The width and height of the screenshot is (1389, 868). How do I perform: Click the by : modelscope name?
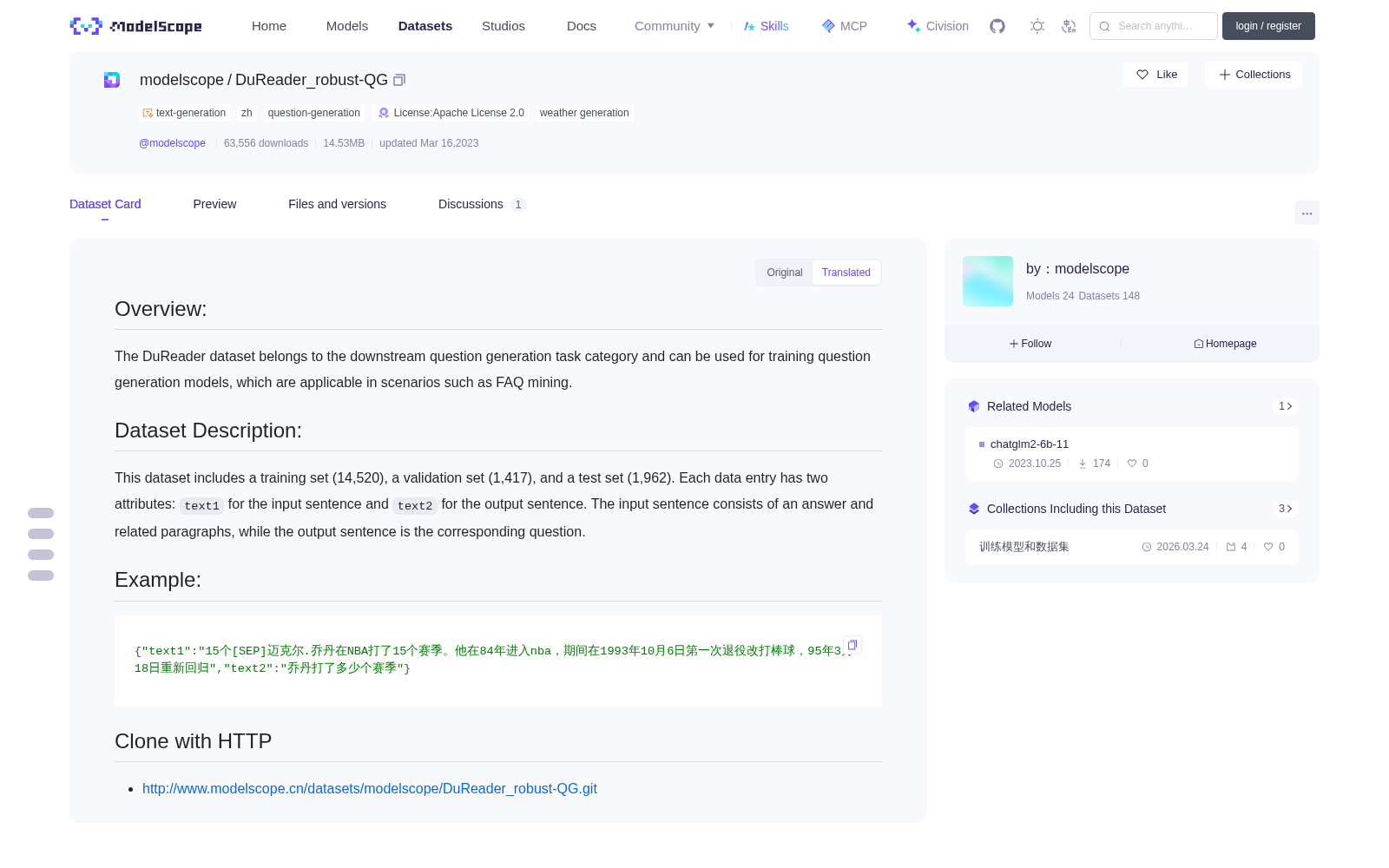click(1077, 269)
